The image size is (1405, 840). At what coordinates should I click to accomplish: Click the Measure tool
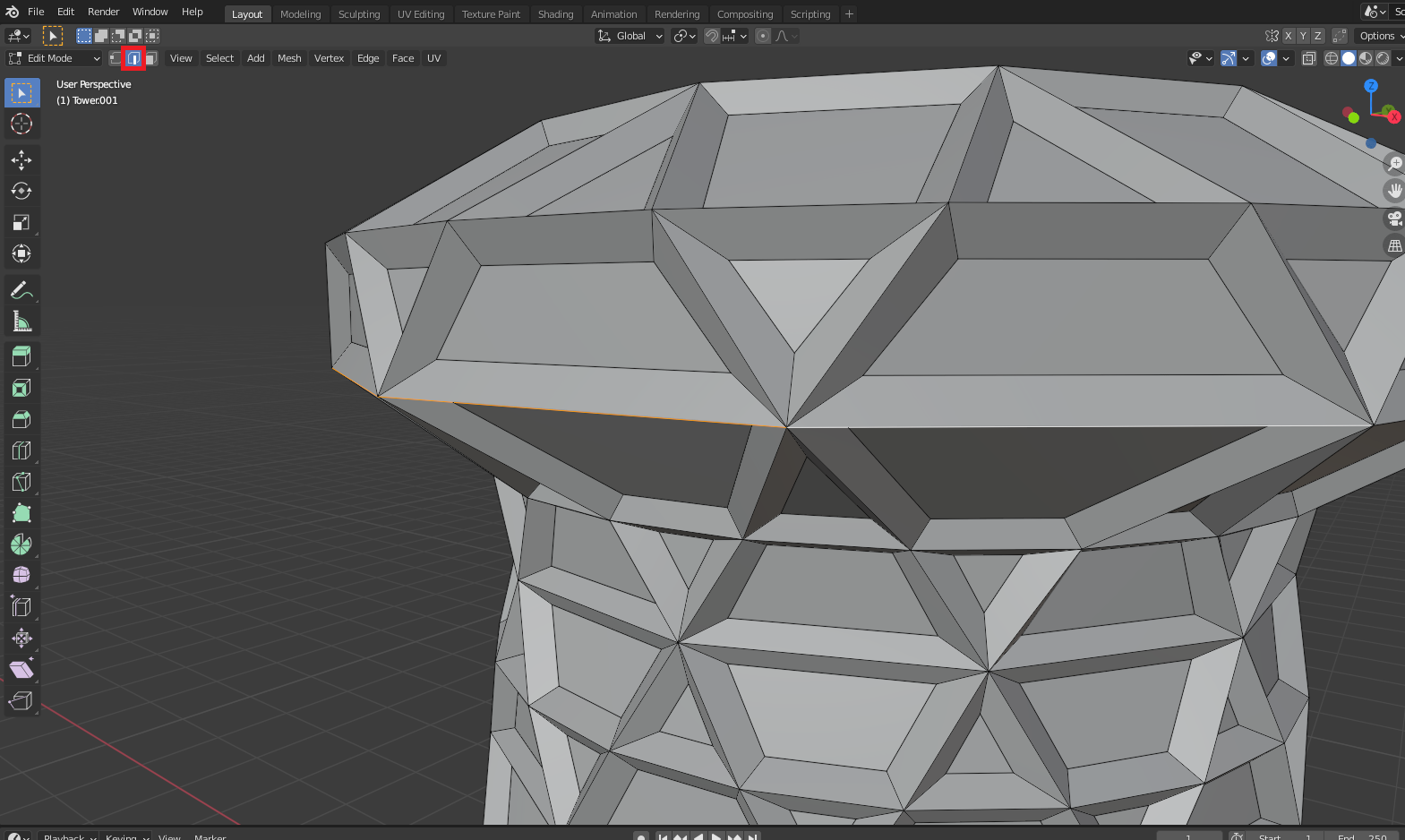[x=21, y=321]
